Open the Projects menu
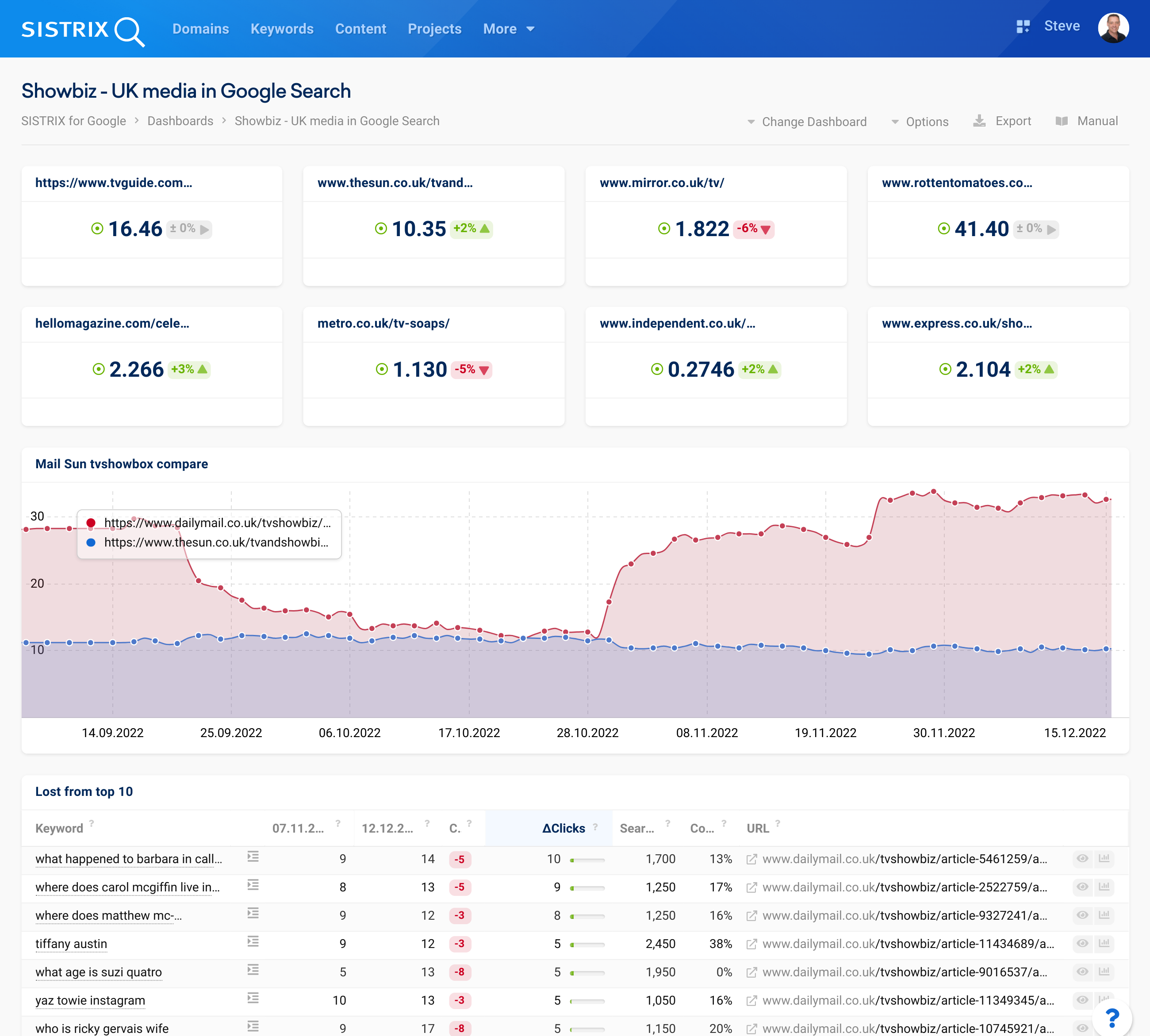This screenshot has width=1150, height=1036. pyautogui.click(x=434, y=28)
